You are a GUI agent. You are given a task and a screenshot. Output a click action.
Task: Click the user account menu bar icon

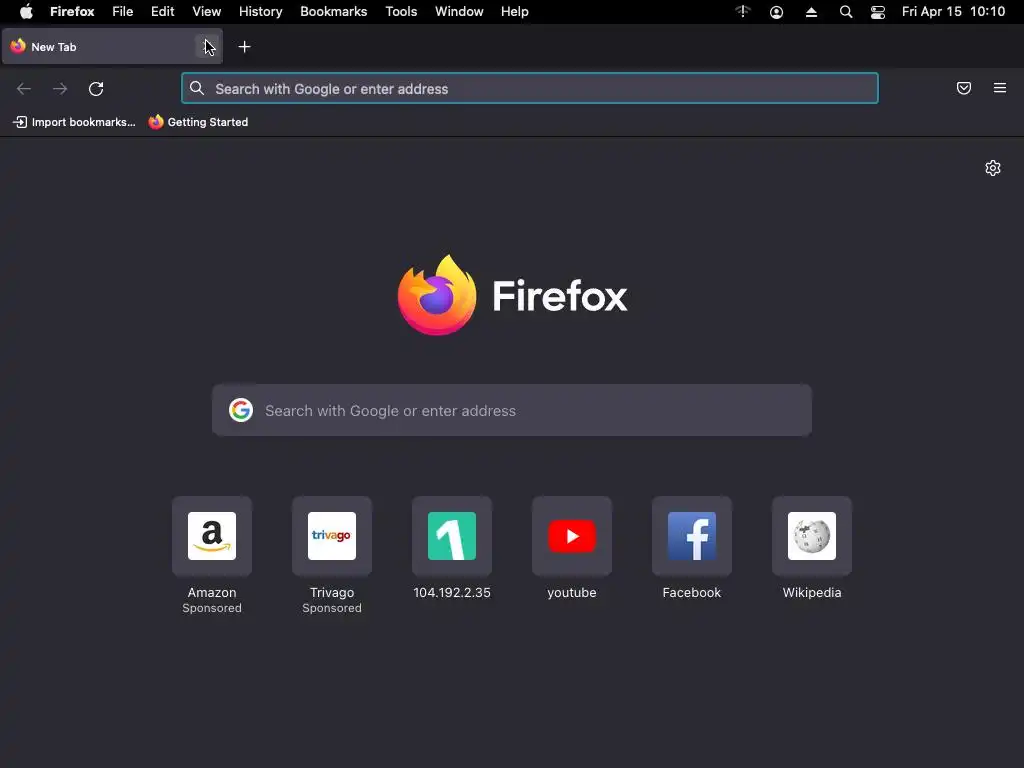[x=776, y=12]
